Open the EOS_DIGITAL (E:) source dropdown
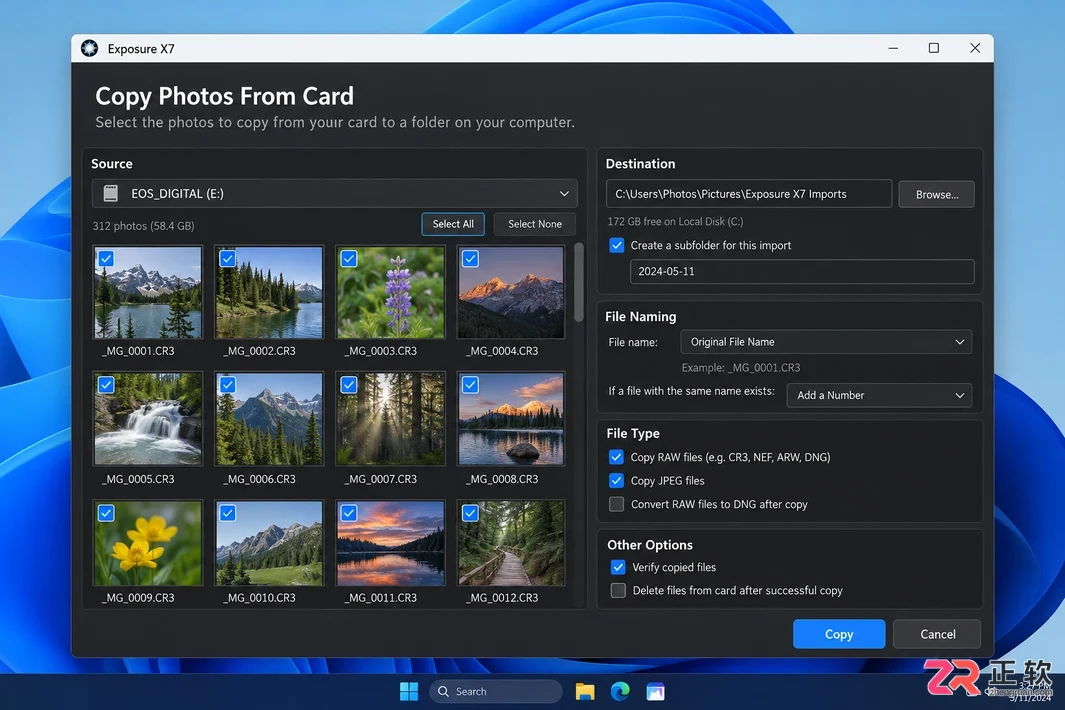 pos(335,194)
